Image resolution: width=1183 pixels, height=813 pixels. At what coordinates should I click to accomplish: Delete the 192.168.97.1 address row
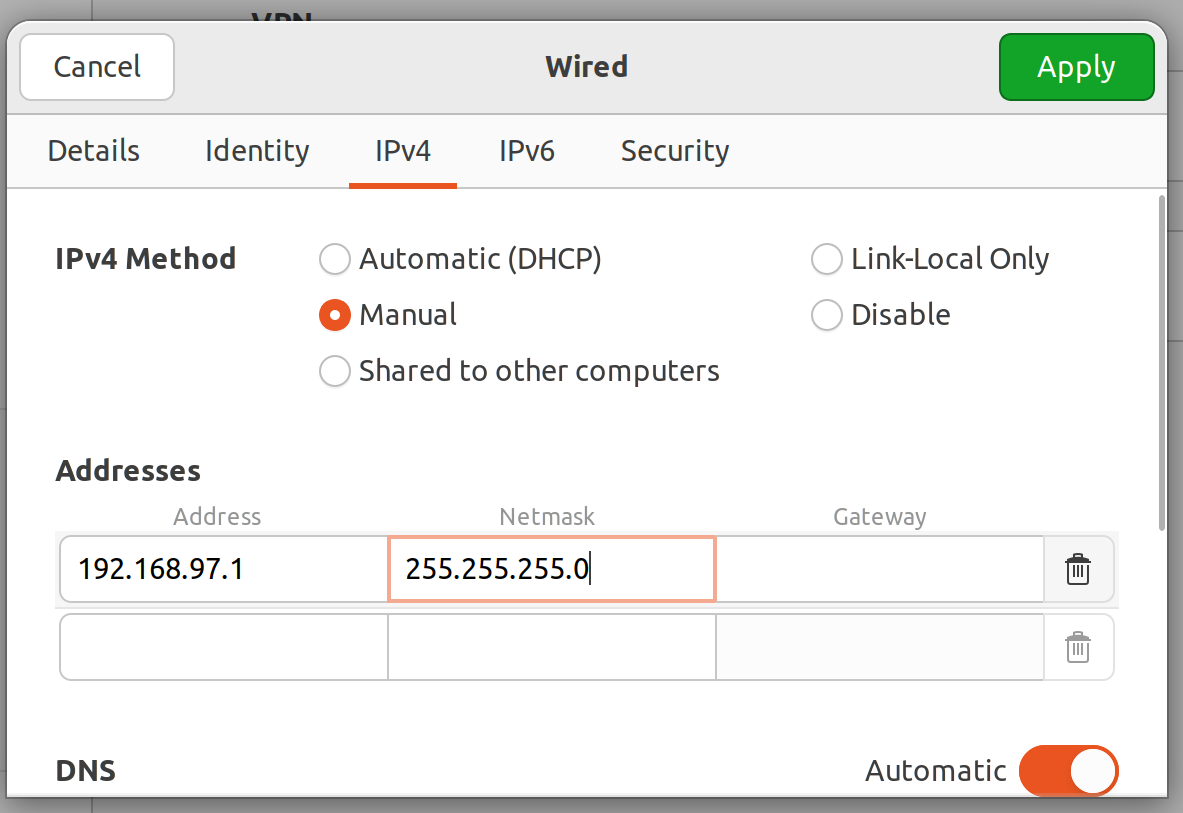1077,569
